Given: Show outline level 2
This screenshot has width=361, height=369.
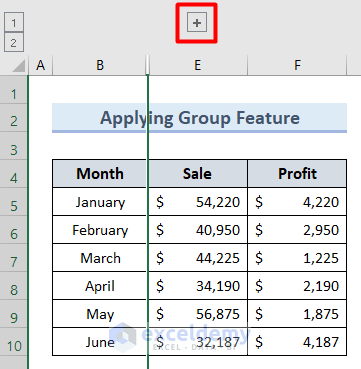Looking at the screenshot, I should click(x=14, y=42).
